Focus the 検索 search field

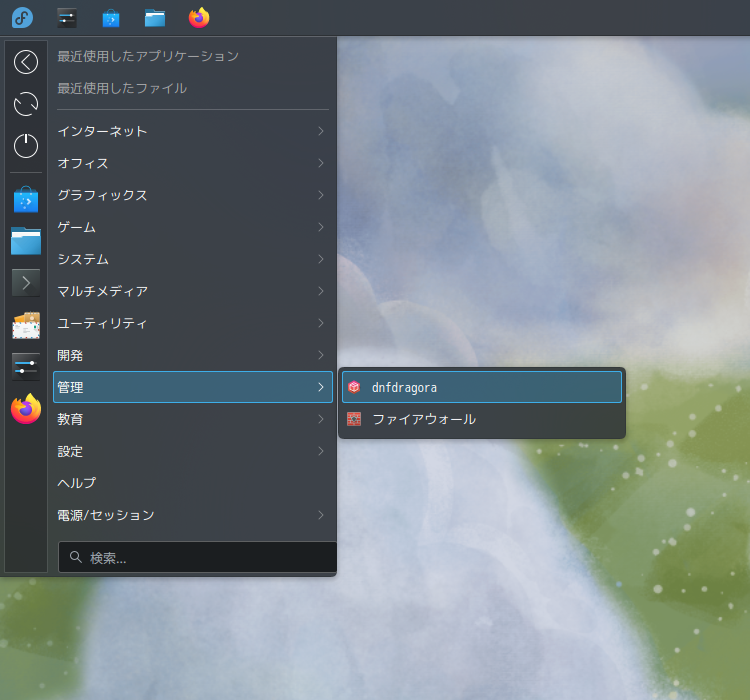tap(198, 557)
